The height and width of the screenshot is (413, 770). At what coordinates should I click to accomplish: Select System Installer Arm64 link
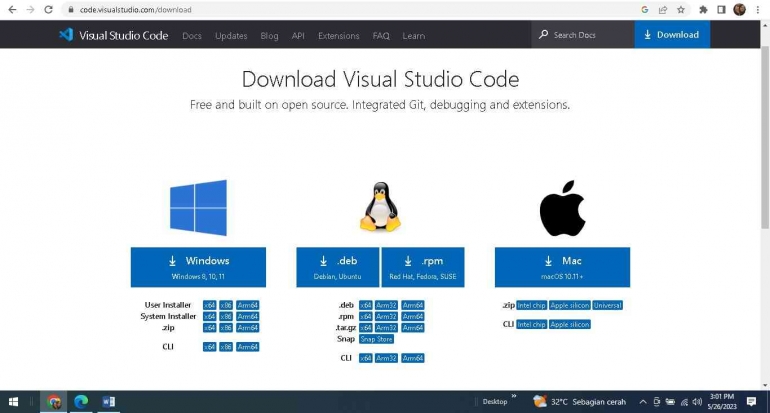point(248,317)
